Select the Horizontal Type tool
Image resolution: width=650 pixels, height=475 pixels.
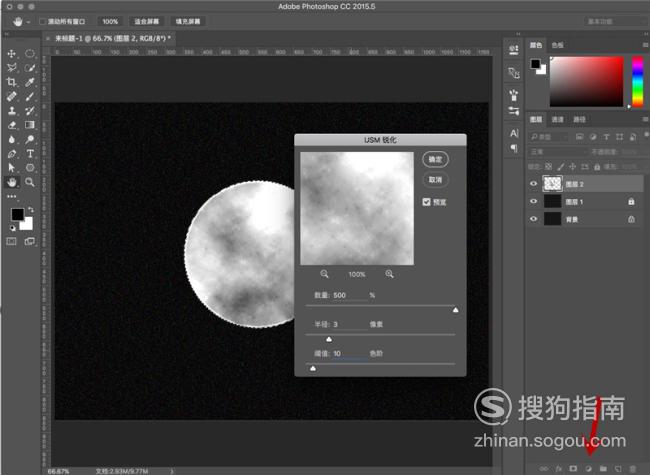[x=29, y=154]
